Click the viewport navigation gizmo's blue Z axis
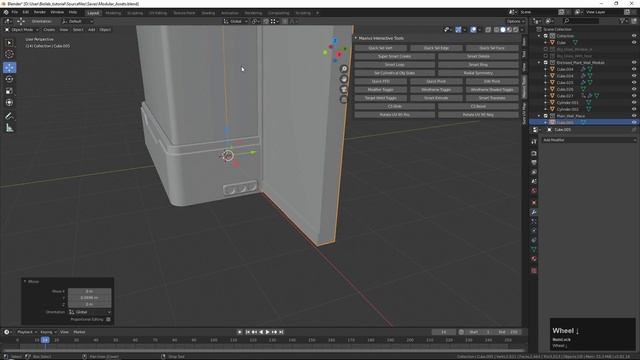Screen dimensions: 640x360 (x=335, y=40)
